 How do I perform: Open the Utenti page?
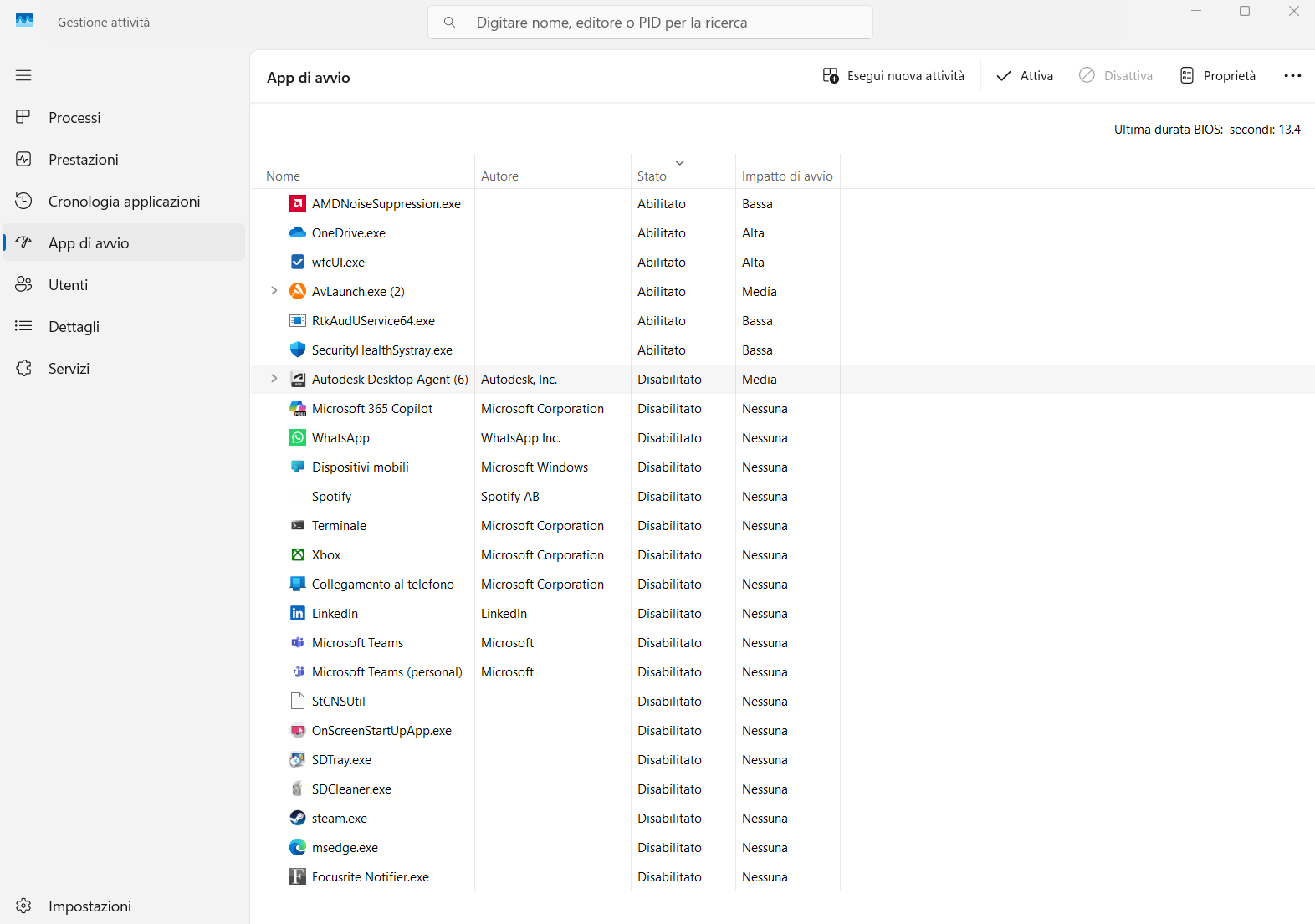pos(124,285)
